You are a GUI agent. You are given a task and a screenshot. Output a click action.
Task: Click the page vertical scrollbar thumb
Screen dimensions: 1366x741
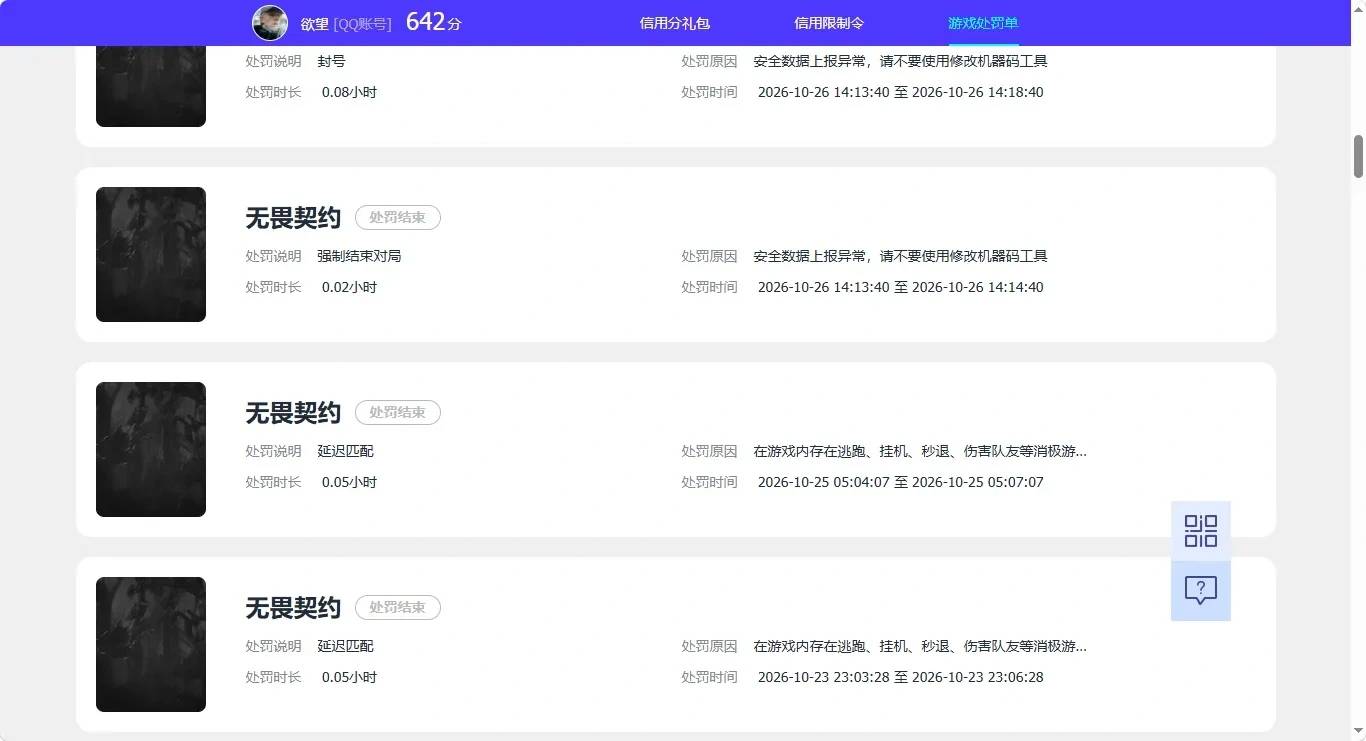1359,156
